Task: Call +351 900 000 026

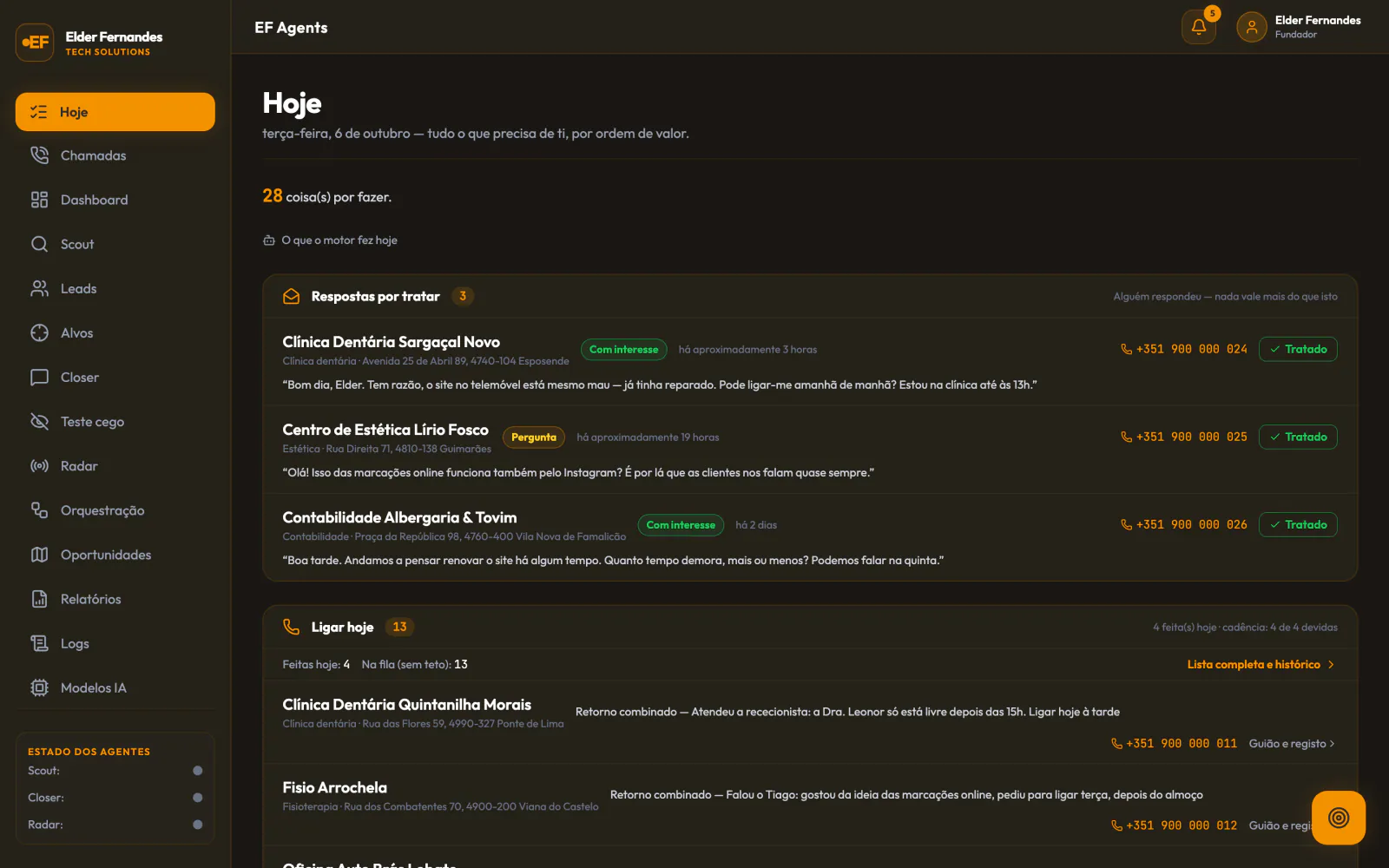Action: 1184,524
